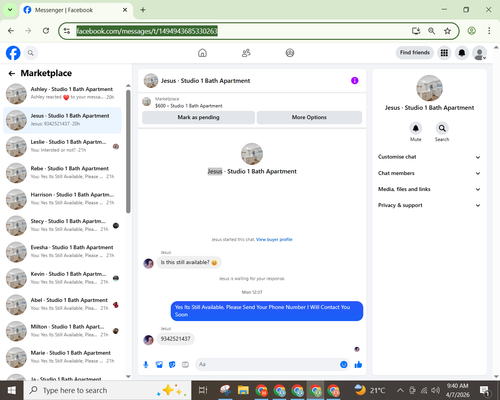500x400 pixels.
Task: Click More Options button
Action: (309, 117)
